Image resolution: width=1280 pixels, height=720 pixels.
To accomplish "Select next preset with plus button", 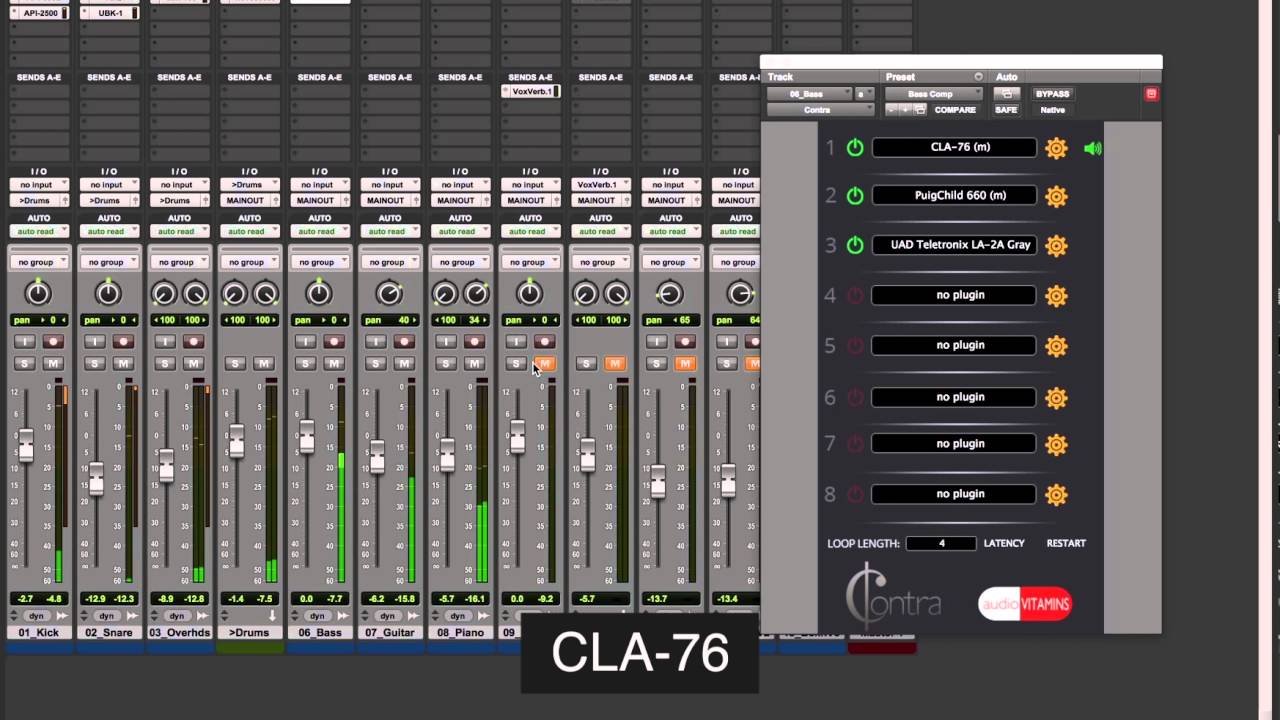I will click(x=907, y=110).
